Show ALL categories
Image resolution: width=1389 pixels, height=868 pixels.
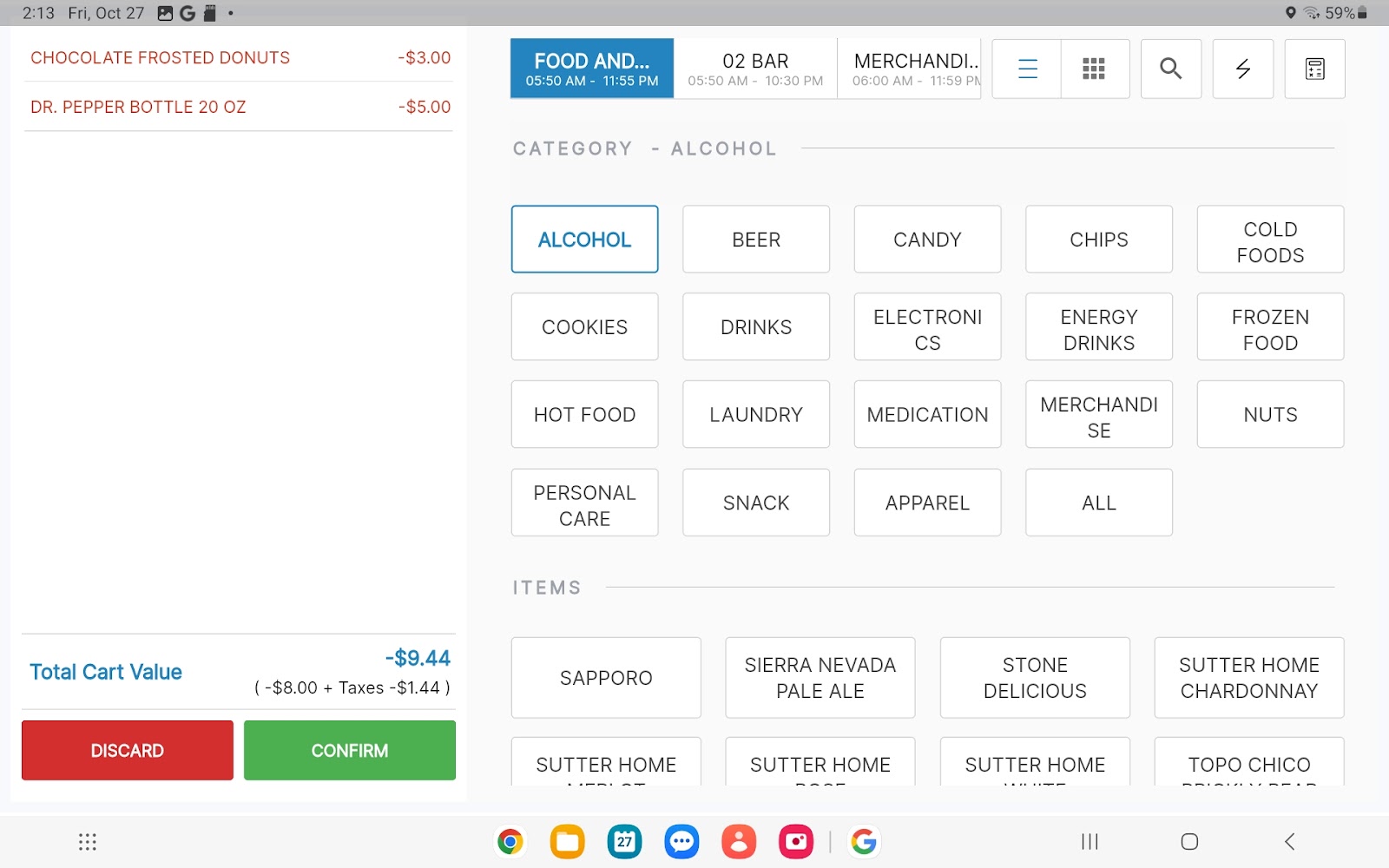click(x=1098, y=503)
